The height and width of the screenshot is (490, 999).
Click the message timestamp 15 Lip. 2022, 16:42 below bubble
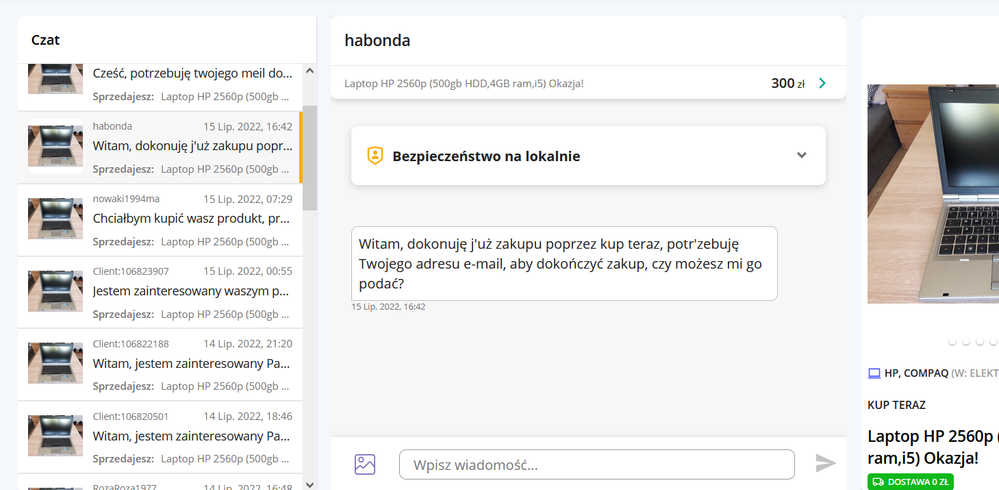click(x=388, y=306)
